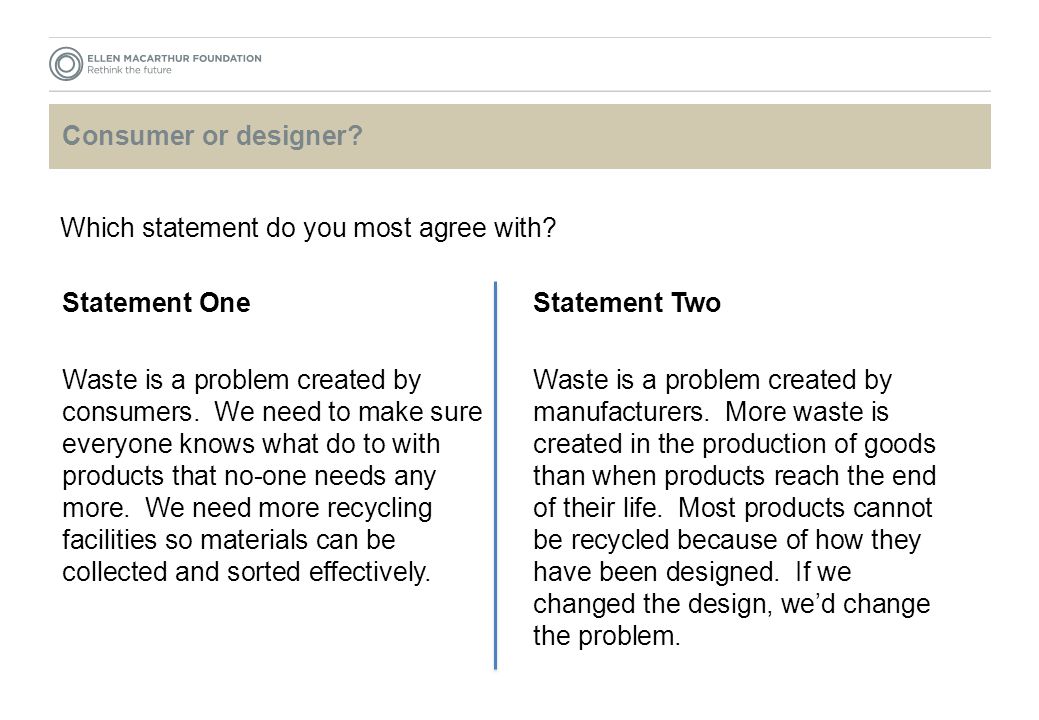Click the 'ELLEN MACARTHUR FOUNDATION' text
1039x720 pixels.
[x=174, y=58]
